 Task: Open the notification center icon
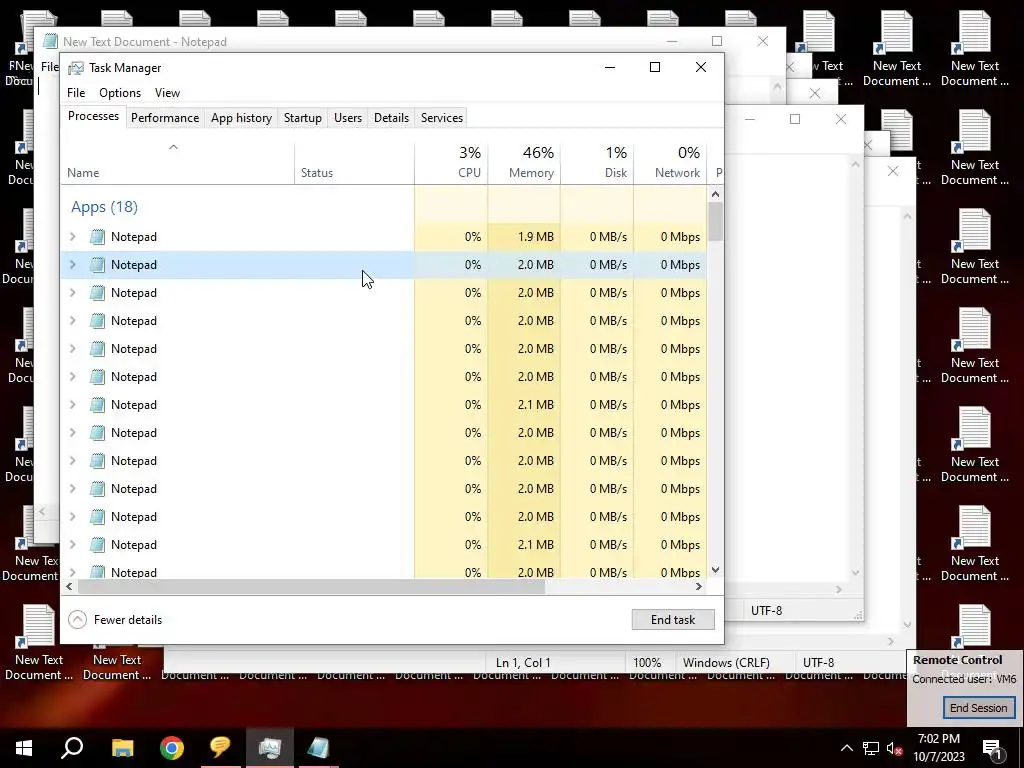click(x=993, y=748)
